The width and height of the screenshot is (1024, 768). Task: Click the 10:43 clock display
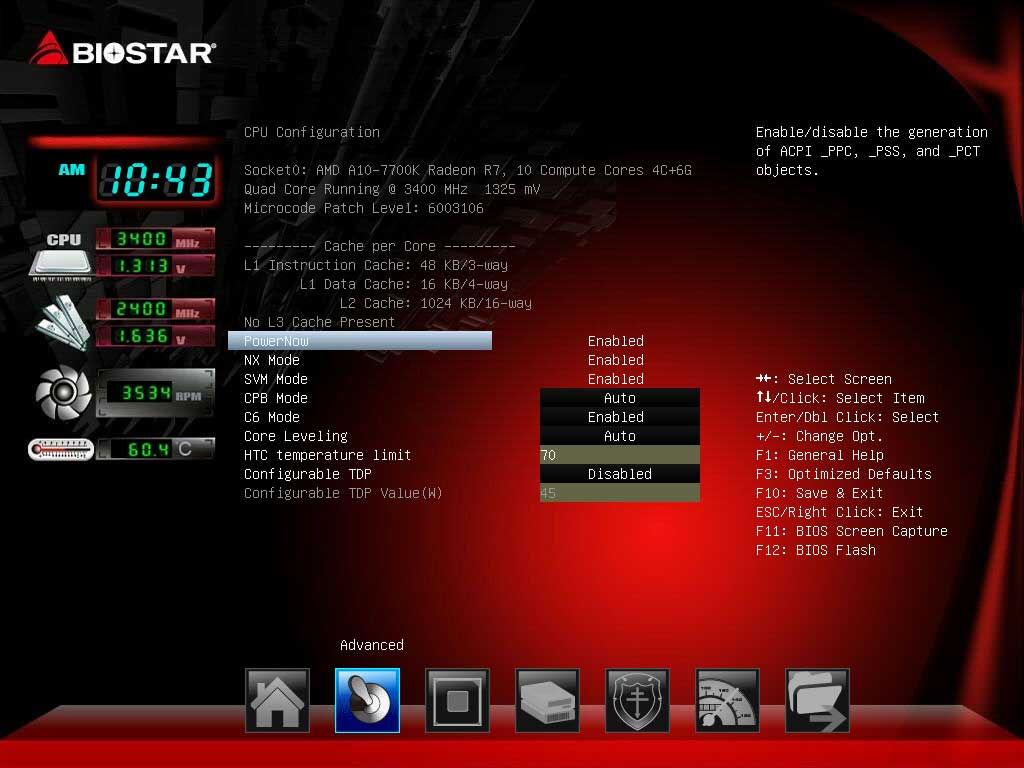pos(157,180)
